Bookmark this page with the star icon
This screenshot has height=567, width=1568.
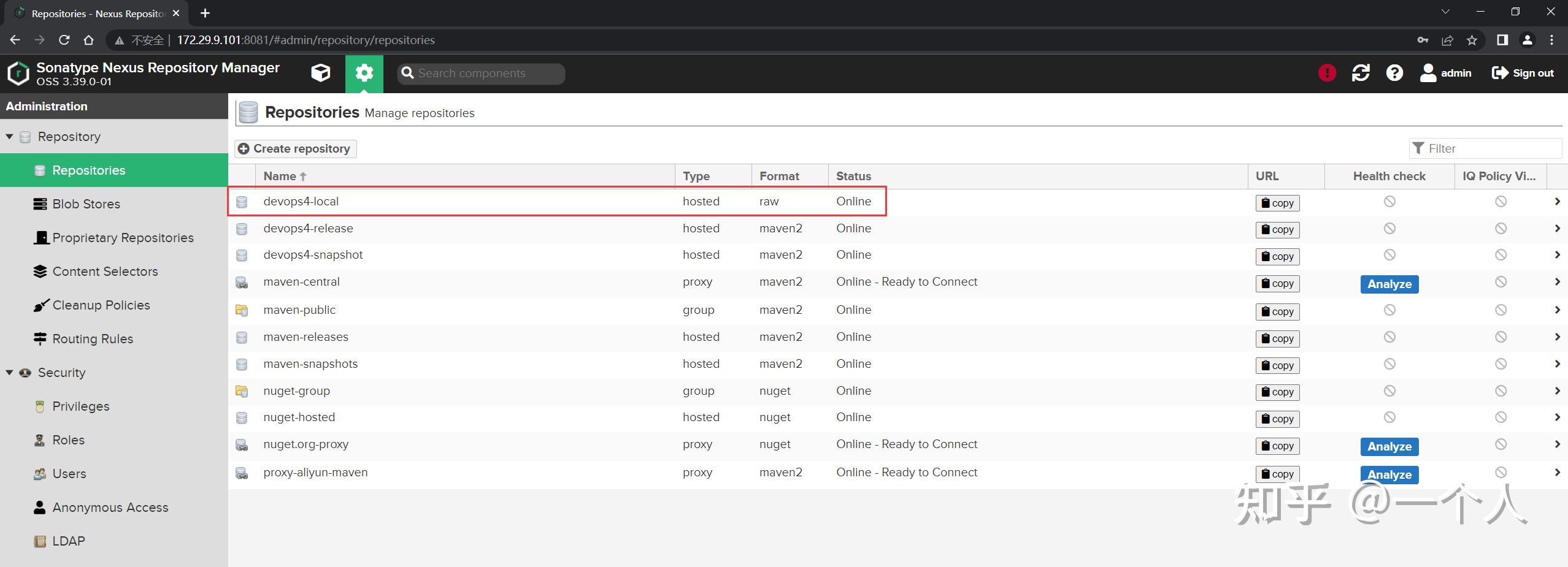coord(1472,40)
